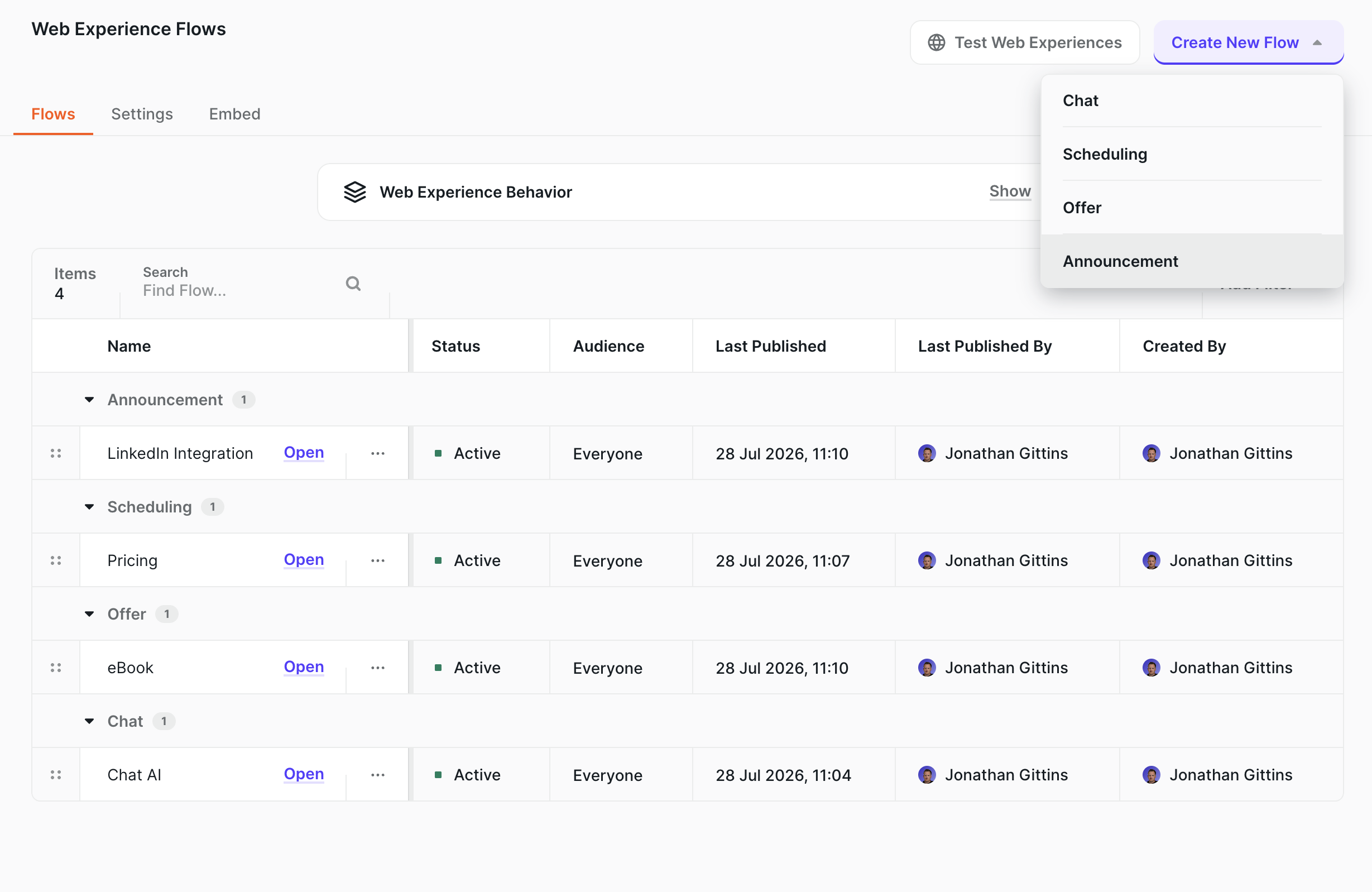
Task: Click avatar in Created By for Pricing
Action: pos(1151,560)
